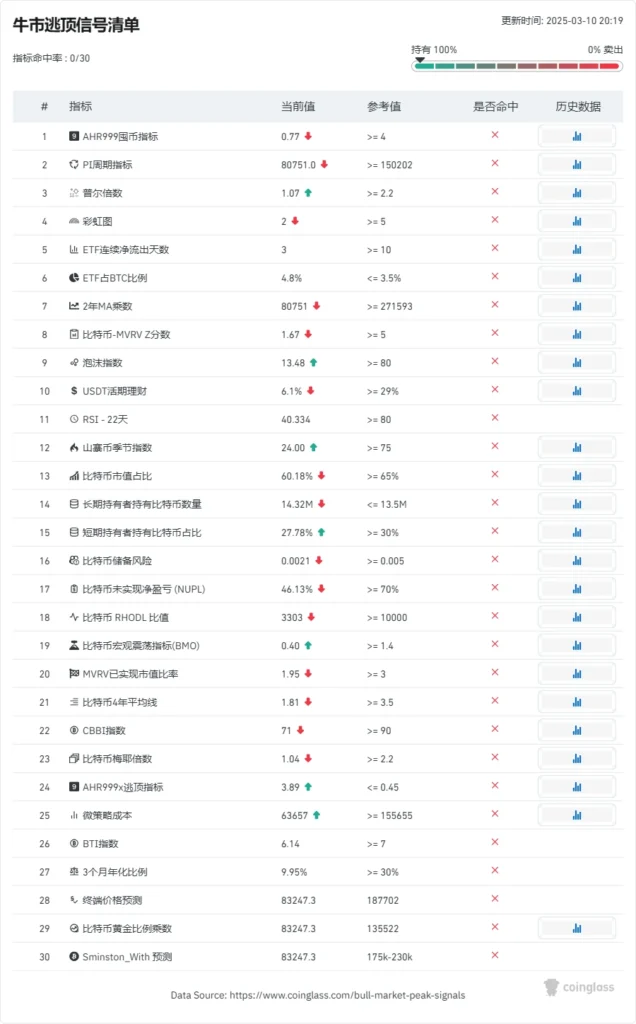The height and width of the screenshot is (1024, 636).
Task: Click the red X for RSI - 22天
Action: pyautogui.click(x=495, y=418)
